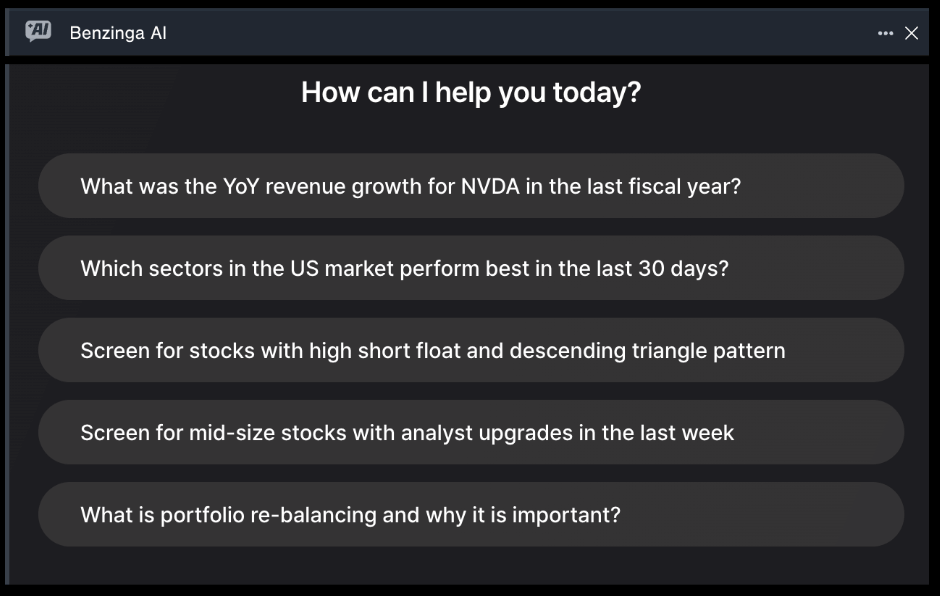Ask about NVDA YoY revenue growth
Viewport: 940px width, 596px height.
click(x=471, y=186)
